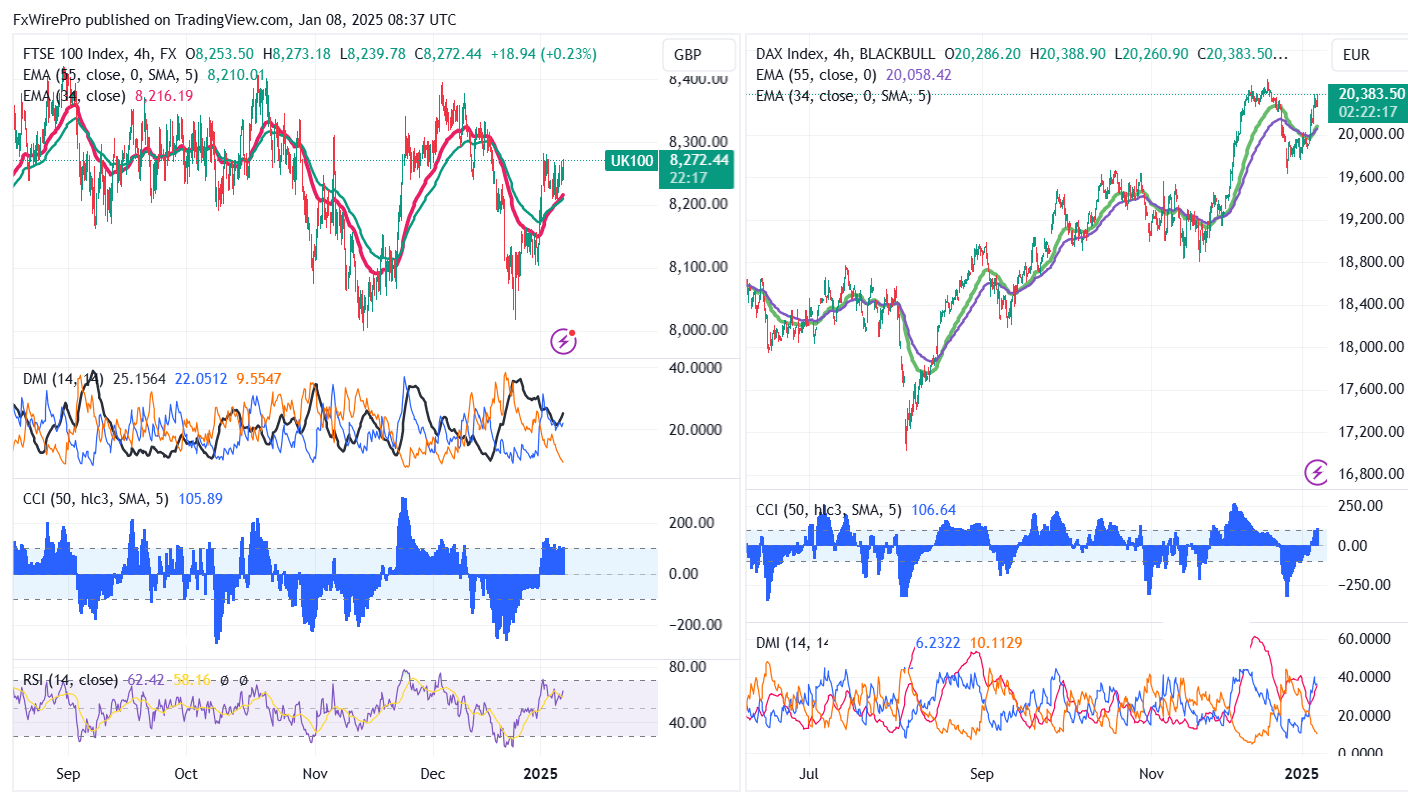Click the 250.00 level on the DAX CCI axis
Screen dimensions: 1408x798
(x=1360, y=506)
